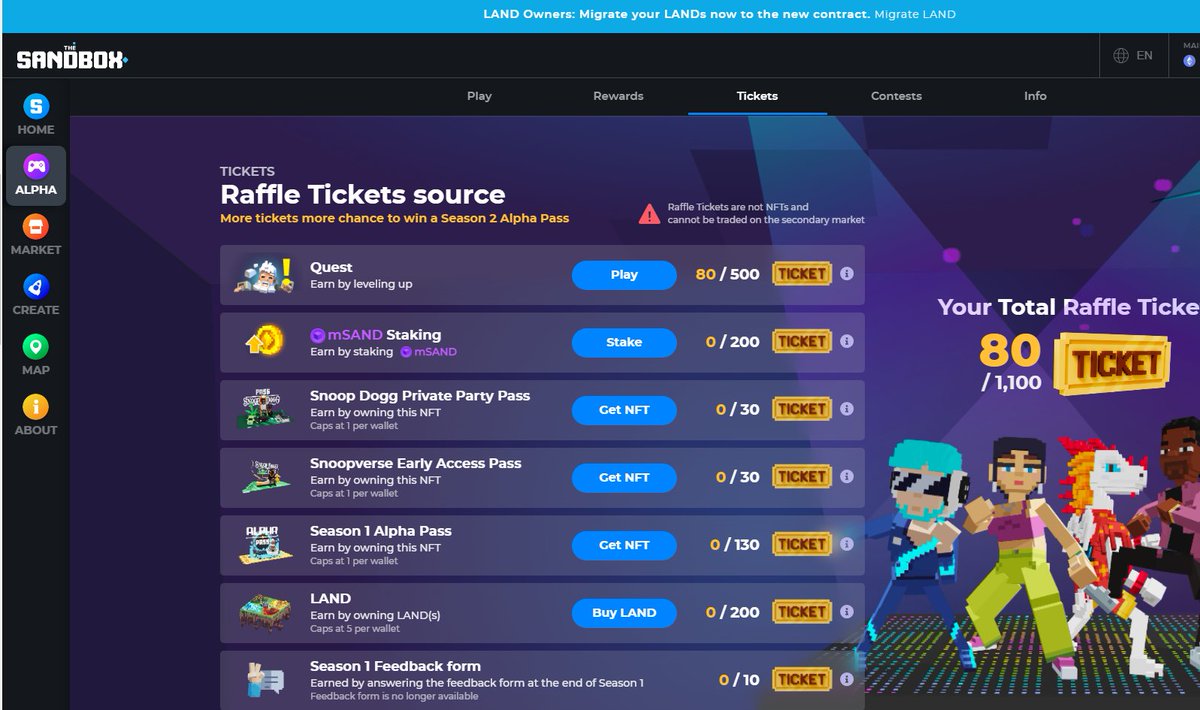Screen dimensions: 1200x710
Task: Switch to the Play tab
Action: pos(479,96)
